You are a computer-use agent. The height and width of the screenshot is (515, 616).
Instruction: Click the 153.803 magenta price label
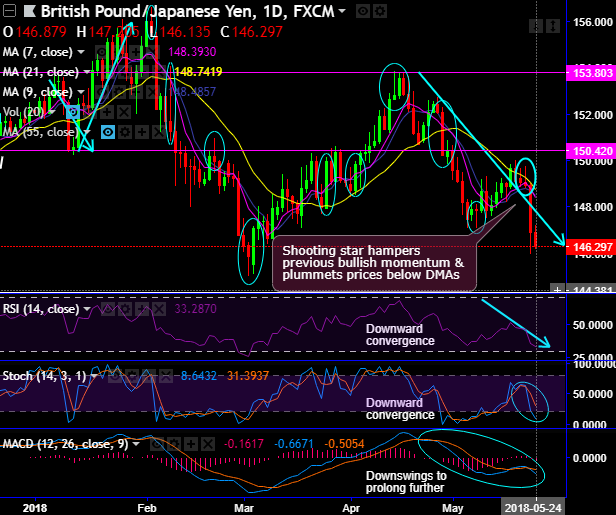(590, 73)
